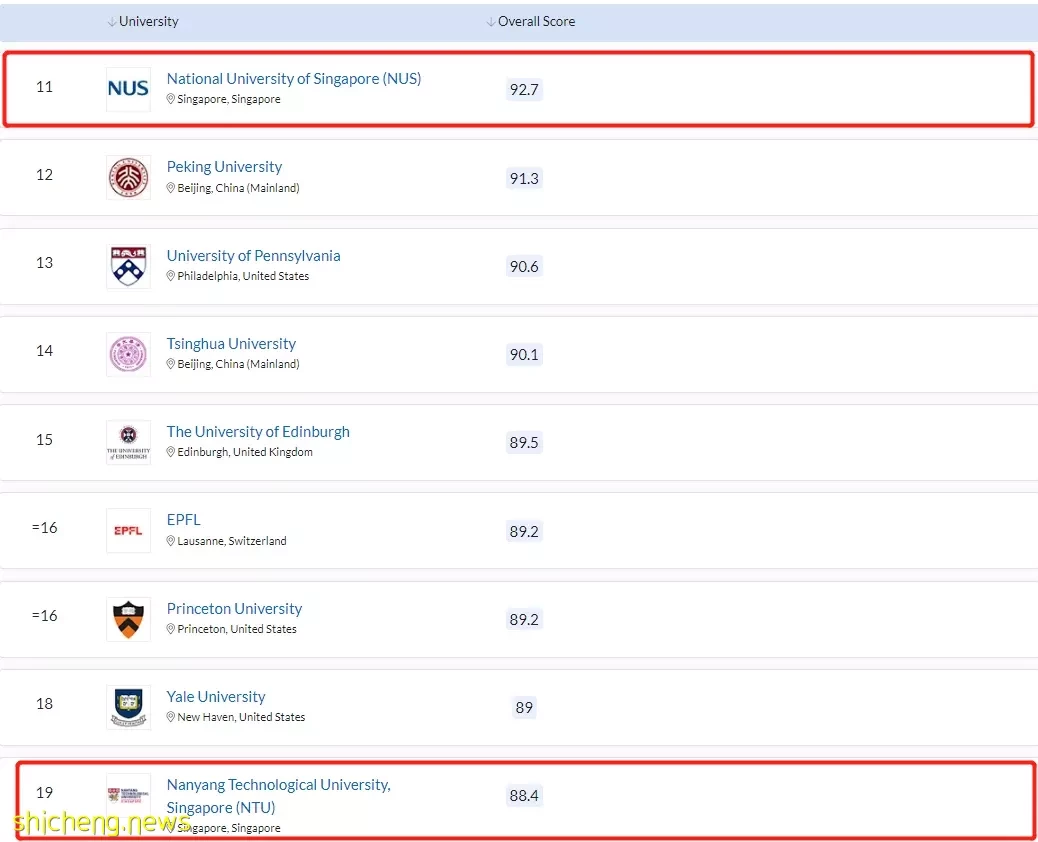Click the New Haven, United States location text

(241, 717)
